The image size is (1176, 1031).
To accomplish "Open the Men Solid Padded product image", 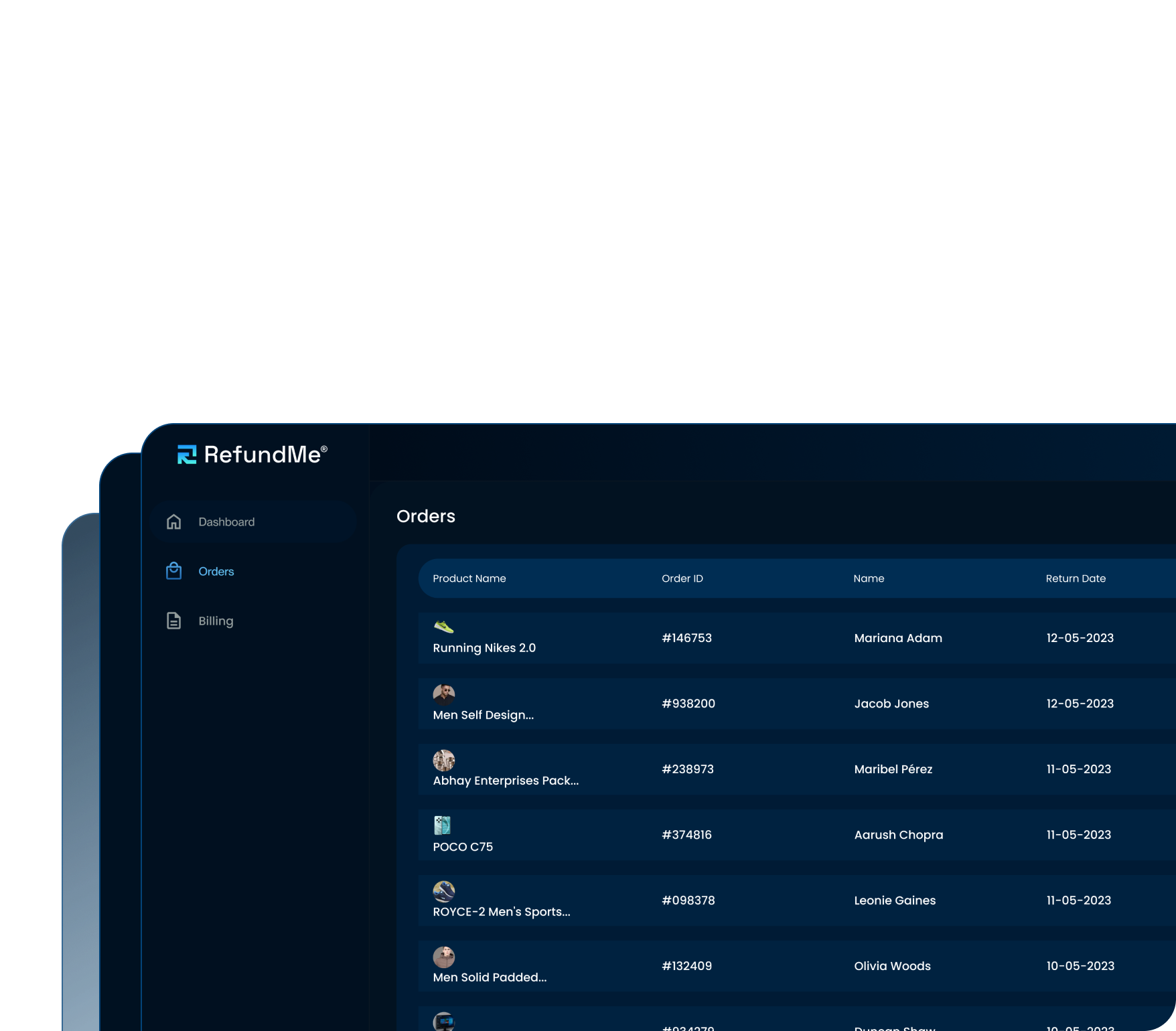I will (x=443, y=957).
